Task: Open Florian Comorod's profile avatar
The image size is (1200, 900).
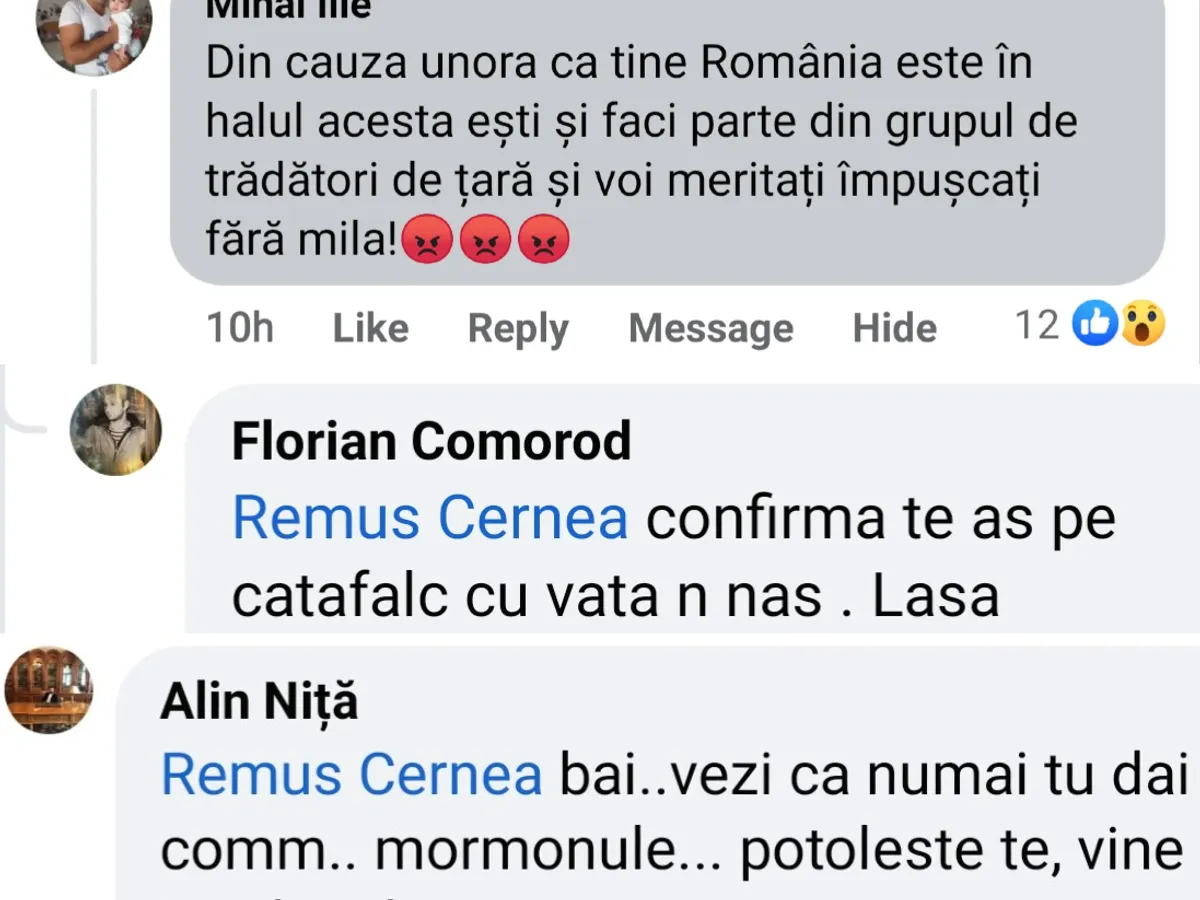Action: tap(116, 429)
